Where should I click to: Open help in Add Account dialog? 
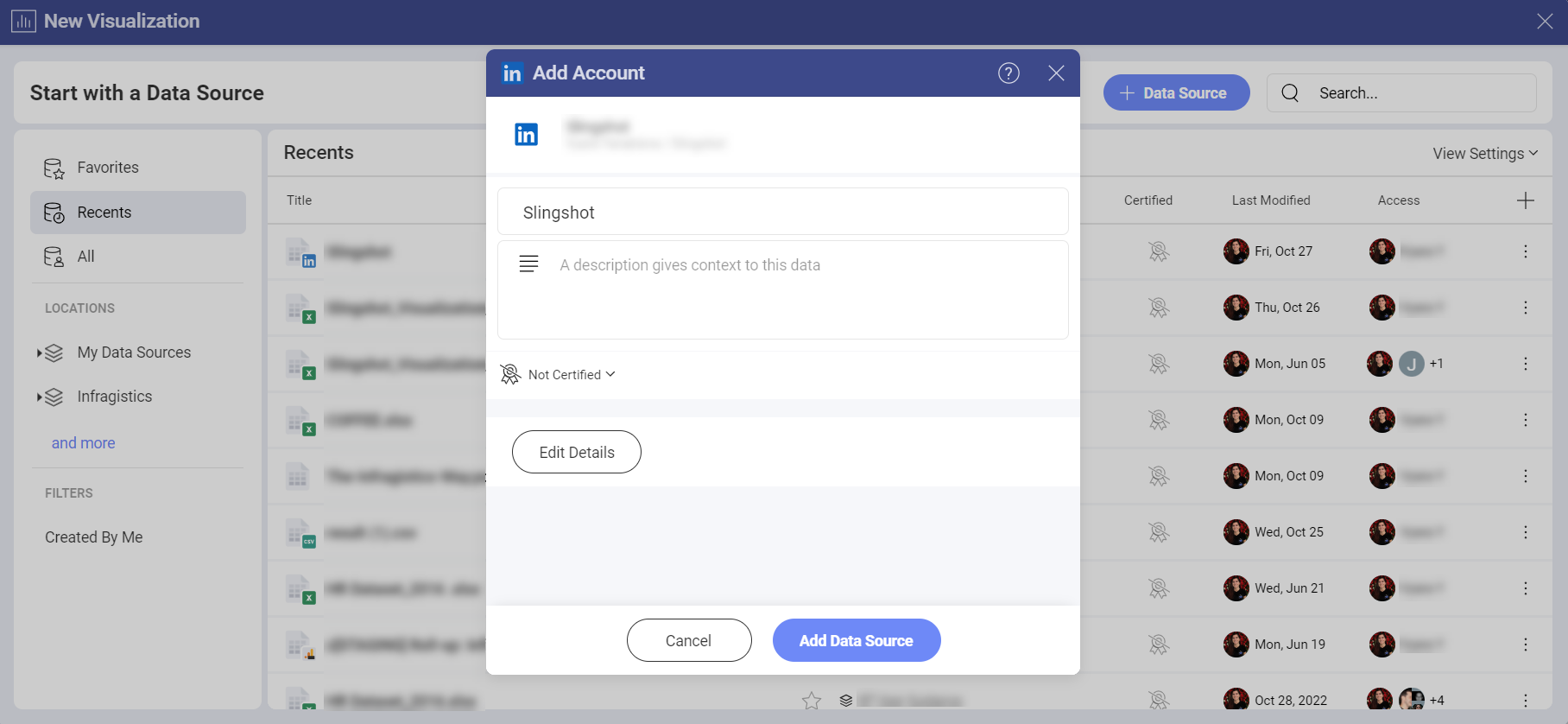pos(1008,73)
